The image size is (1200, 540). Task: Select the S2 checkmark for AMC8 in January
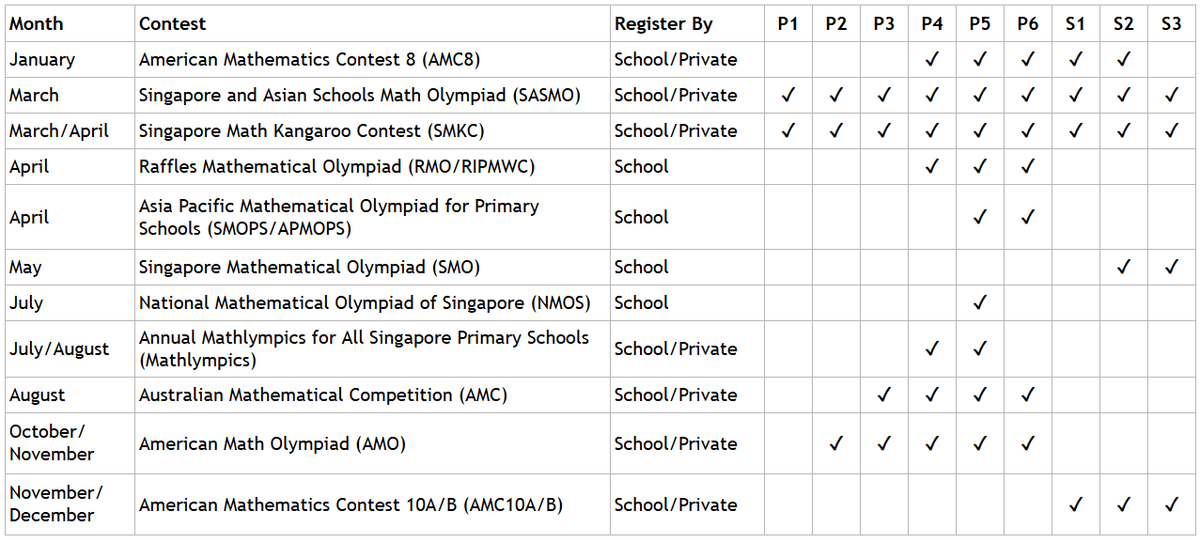click(x=1123, y=59)
